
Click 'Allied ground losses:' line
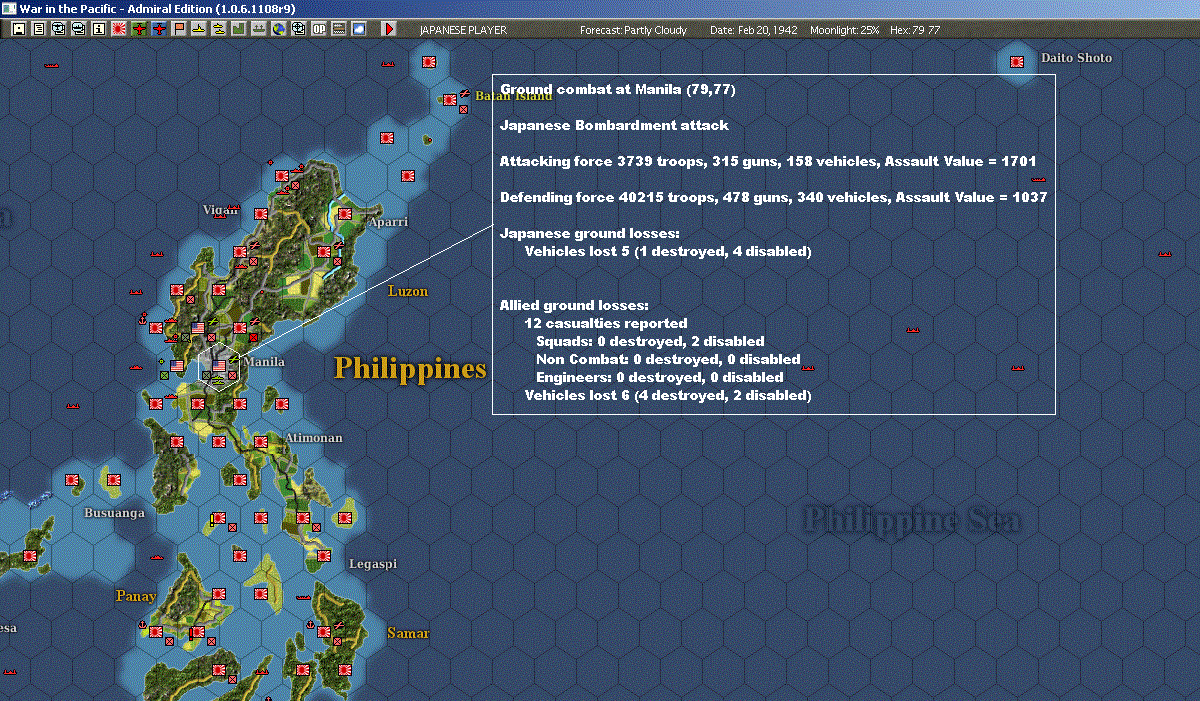(574, 305)
